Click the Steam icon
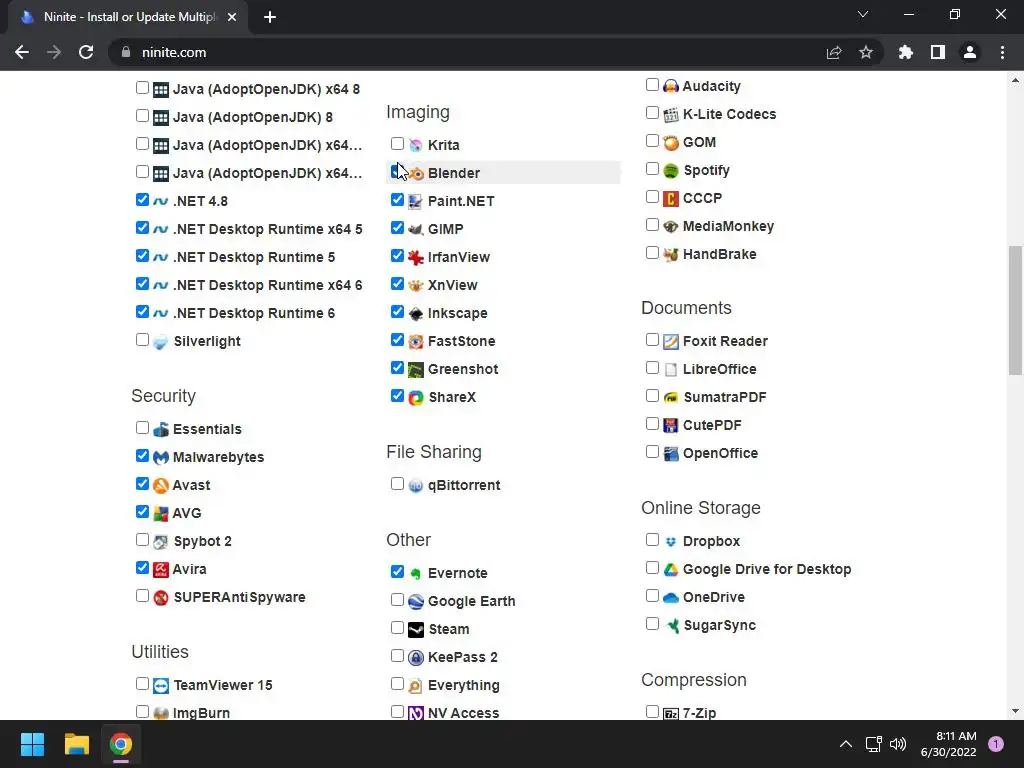The width and height of the screenshot is (1024, 768). point(415,630)
